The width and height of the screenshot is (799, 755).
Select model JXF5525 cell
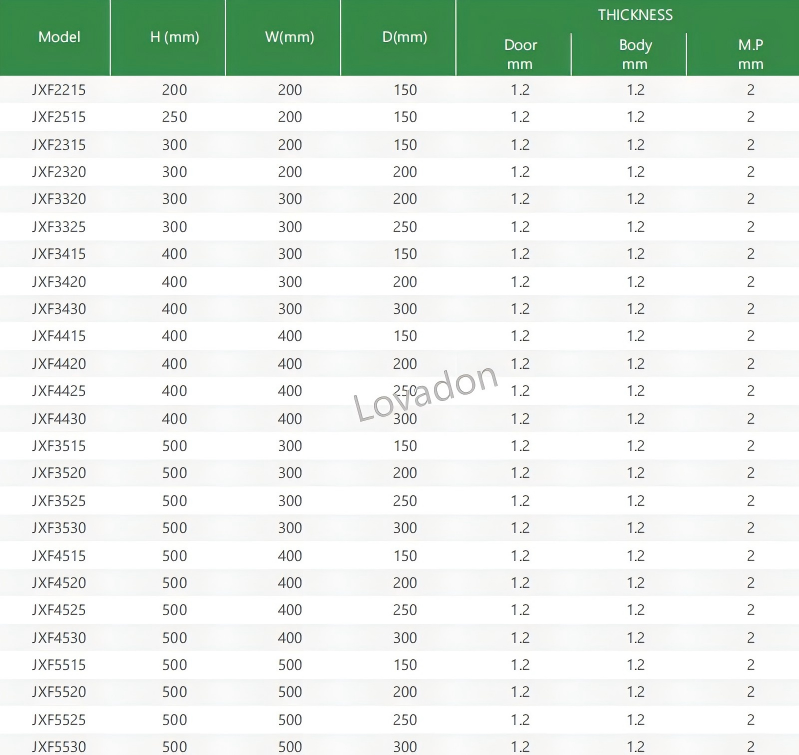(x=59, y=720)
